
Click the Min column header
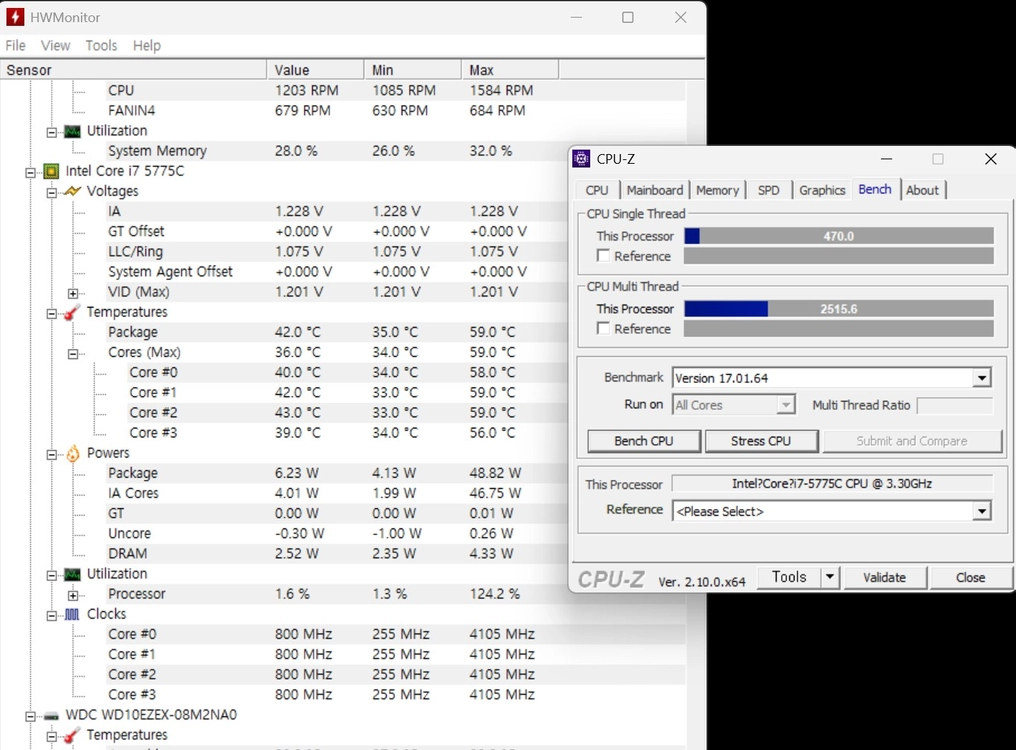(x=412, y=69)
